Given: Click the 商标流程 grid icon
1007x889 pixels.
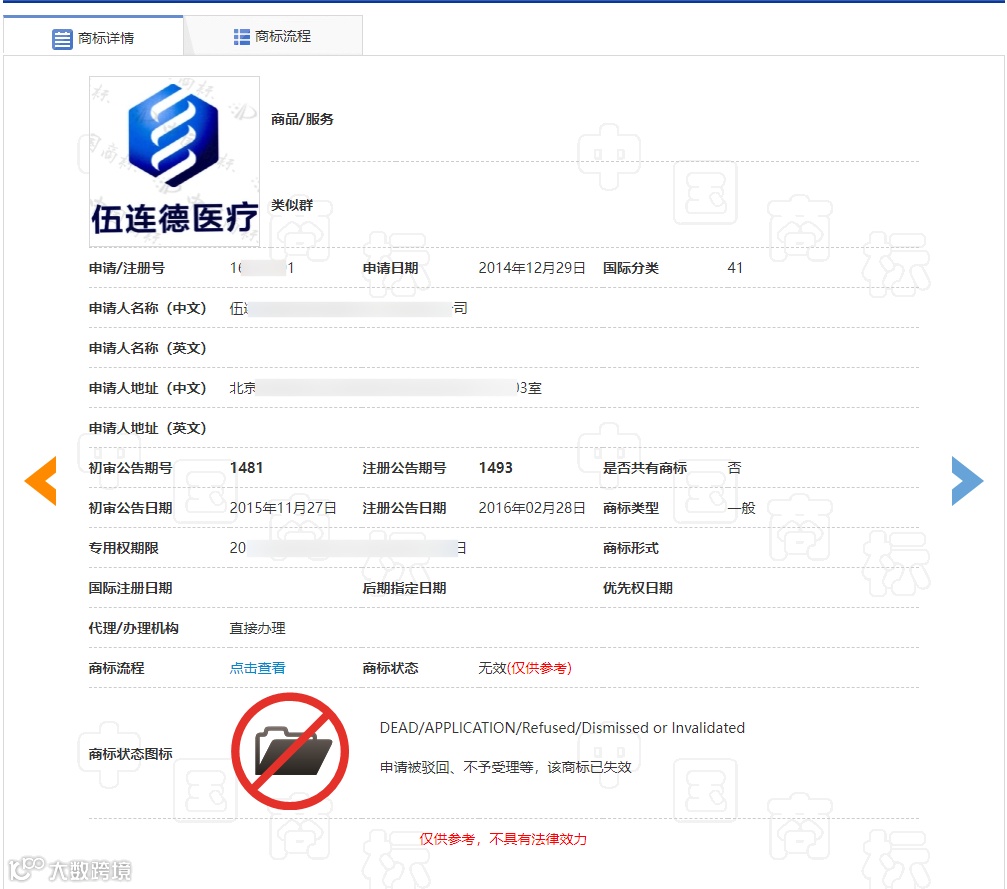Looking at the screenshot, I should point(241,37).
